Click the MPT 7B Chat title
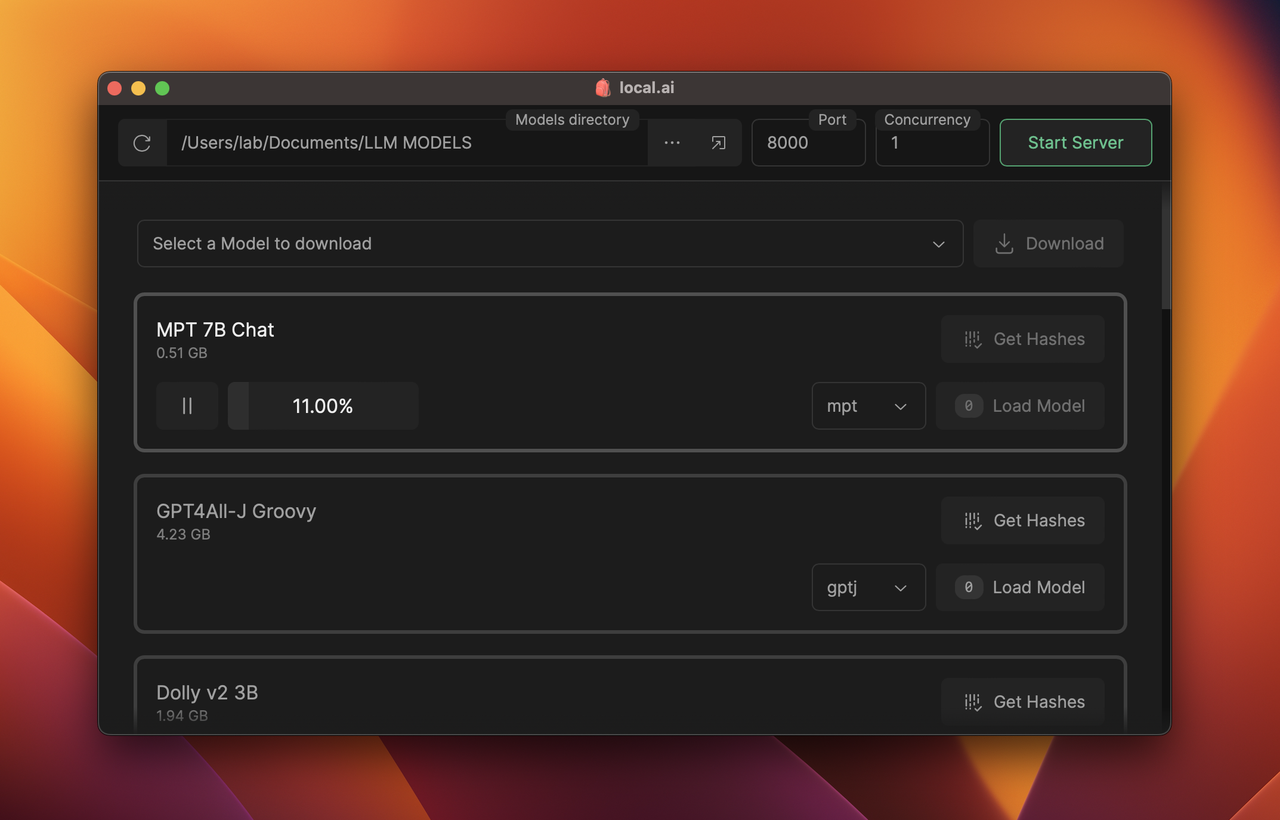Screen dimensions: 1280x820 tap(215, 330)
